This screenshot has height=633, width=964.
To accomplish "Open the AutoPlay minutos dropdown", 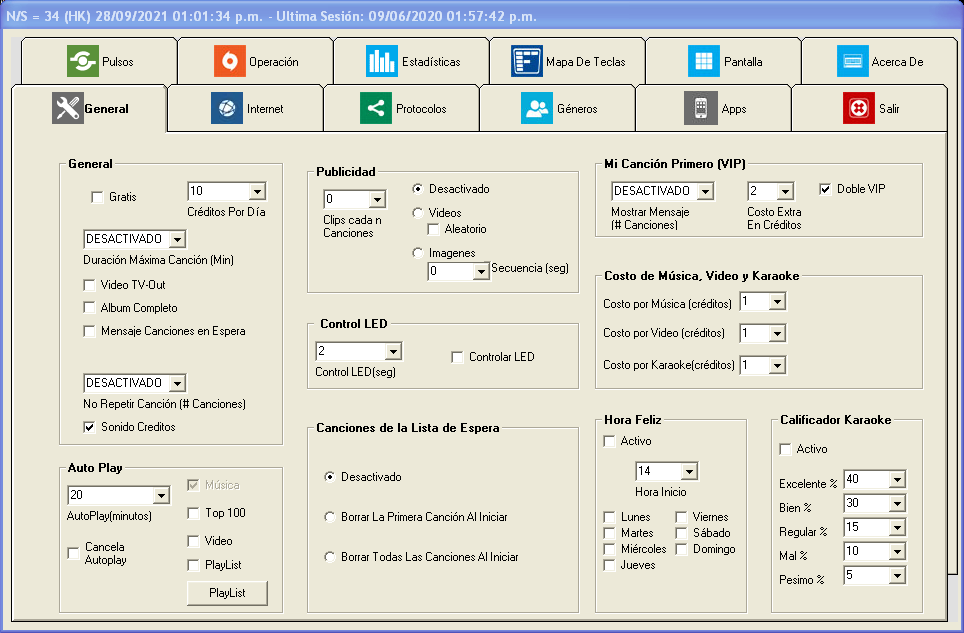I will [161, 495].
